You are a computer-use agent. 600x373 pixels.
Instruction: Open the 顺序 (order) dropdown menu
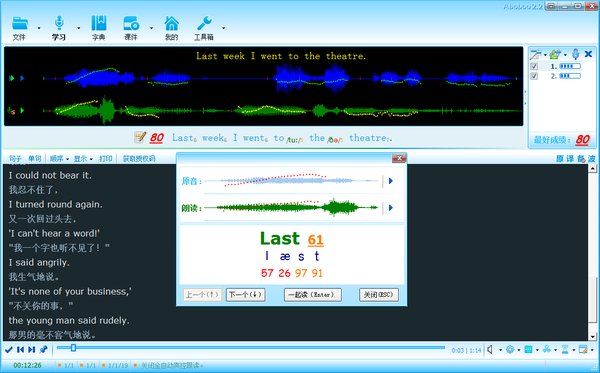tap(59, 158)
